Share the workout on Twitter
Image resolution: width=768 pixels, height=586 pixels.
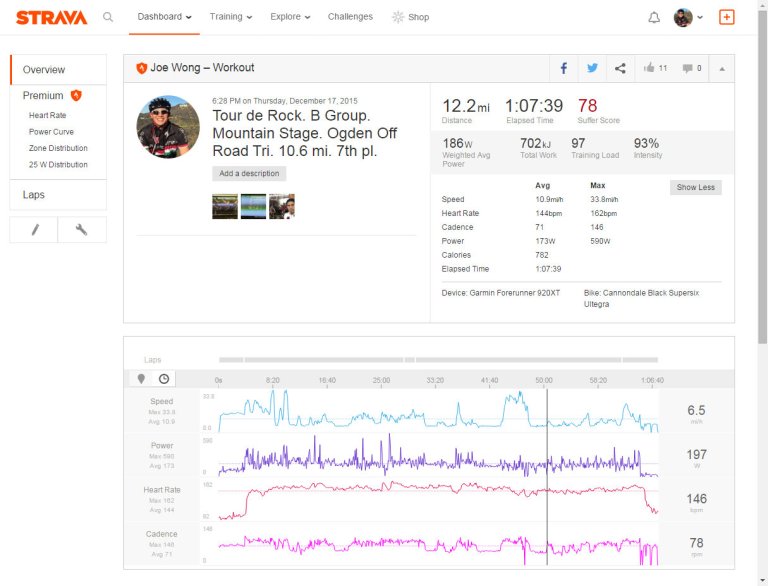click(x=592, y=68)
